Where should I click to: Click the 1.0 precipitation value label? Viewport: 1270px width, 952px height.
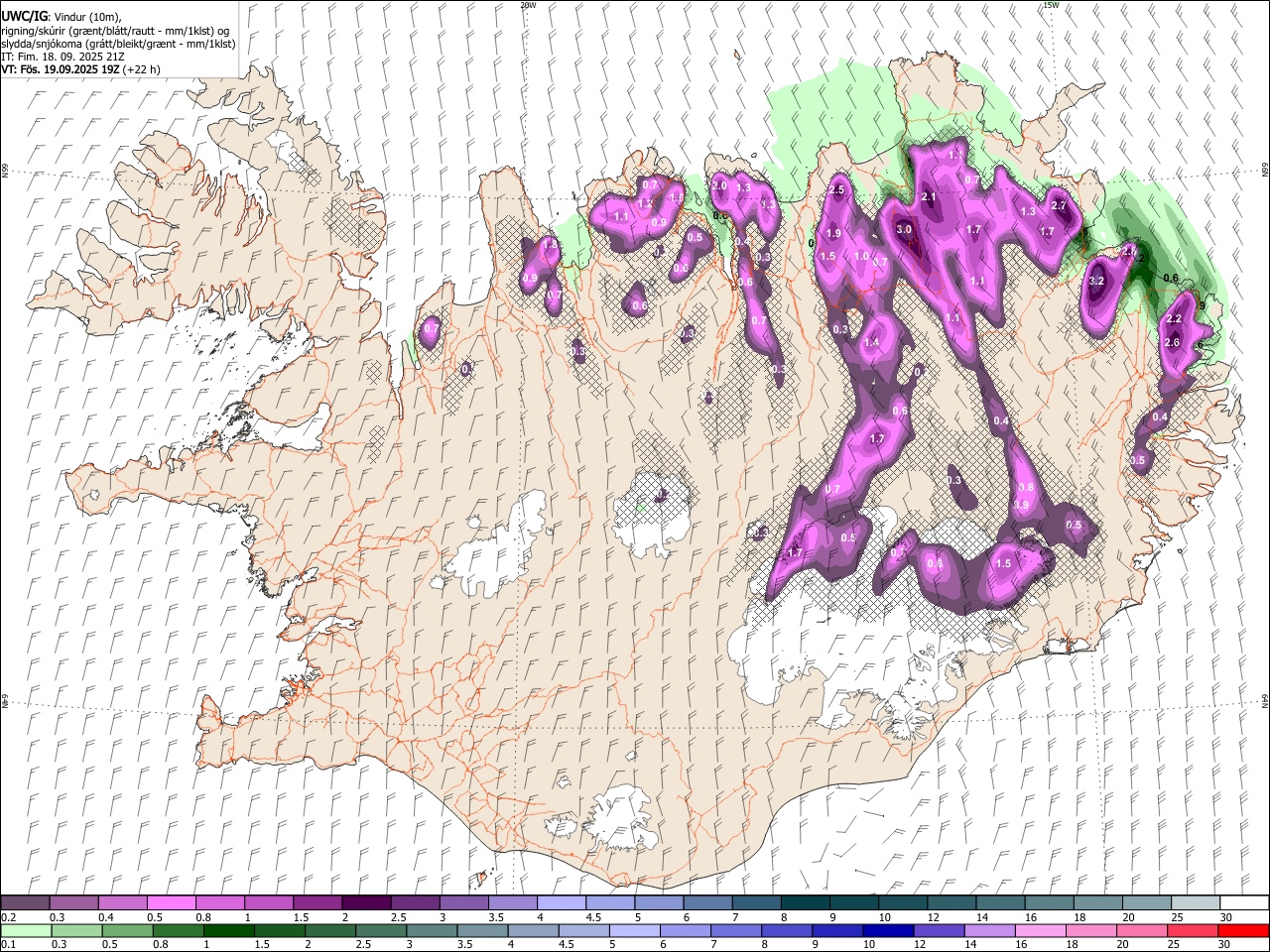pyautogui.click(x=861, y=257)
